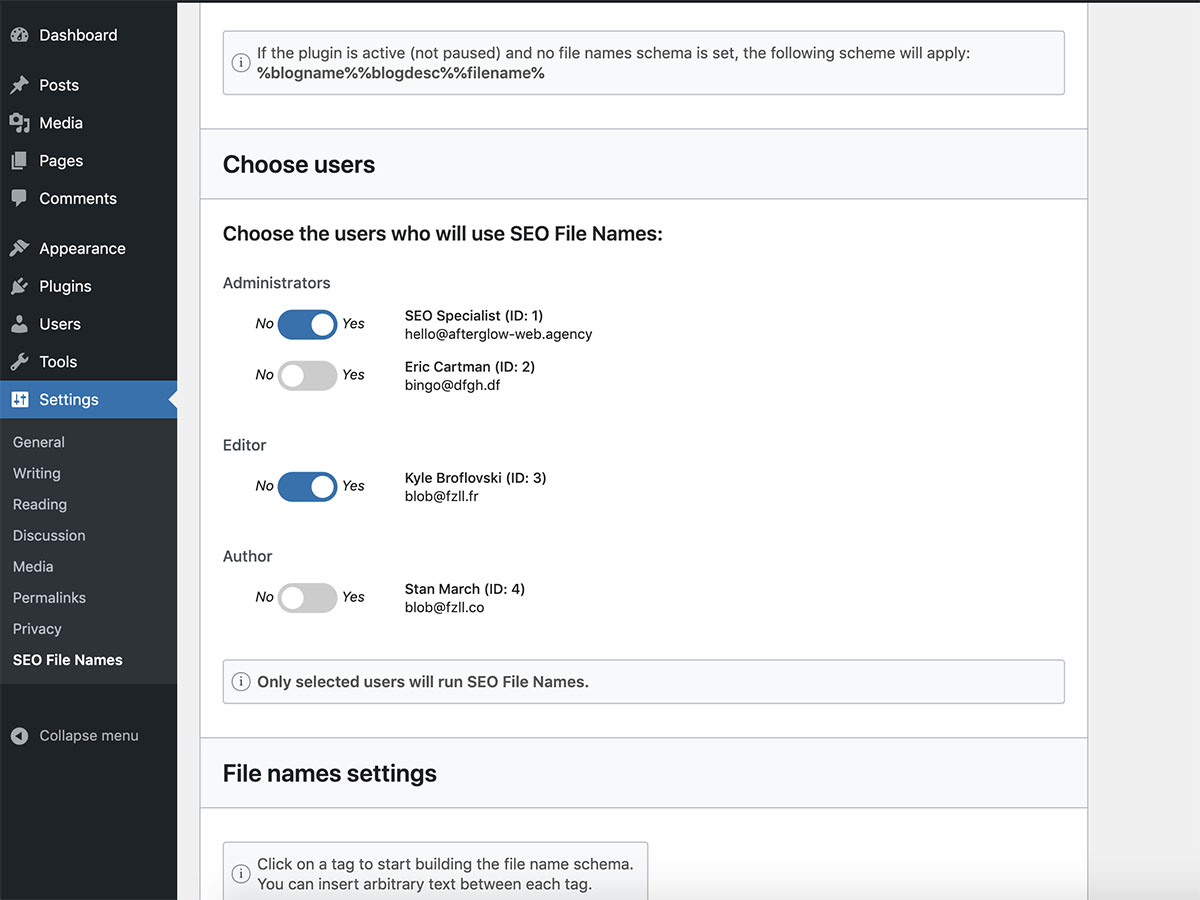Image resolution: width=1200 pixels, height=900 pixels.
Task: Click 'Eric Cartman (ID: 2)' name
Action: [x=470, y=367]
